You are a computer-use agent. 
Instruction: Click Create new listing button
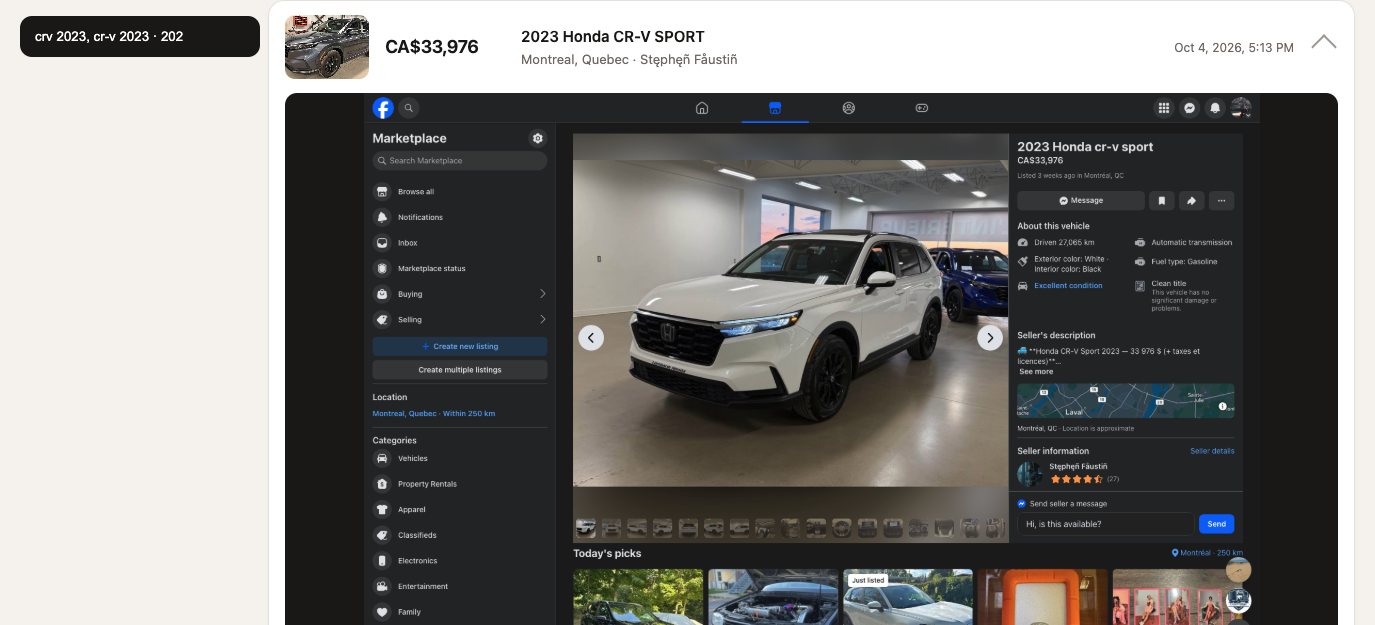coord(460,347)
